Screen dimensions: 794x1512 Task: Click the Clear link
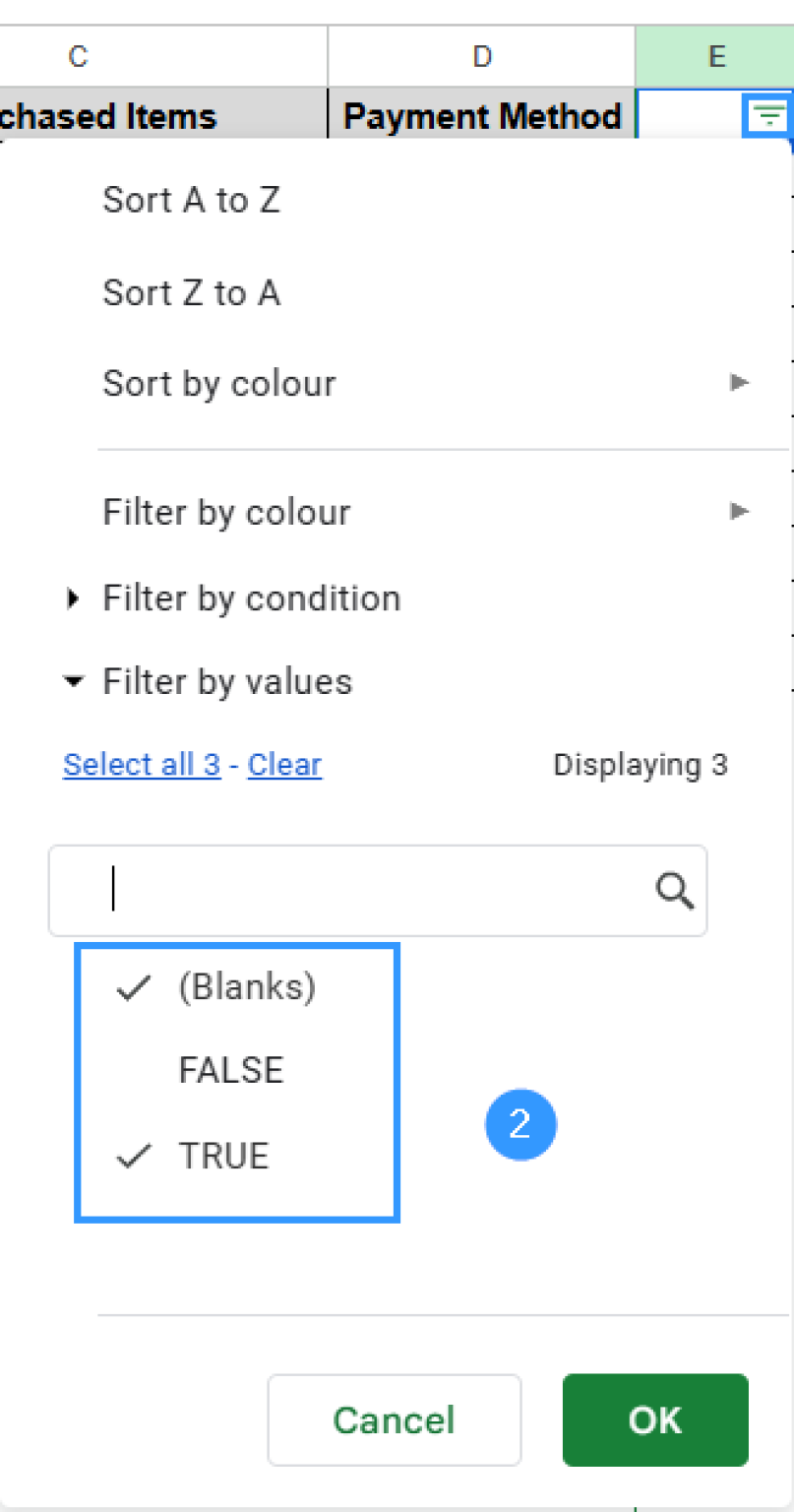[x=283, y=764]
